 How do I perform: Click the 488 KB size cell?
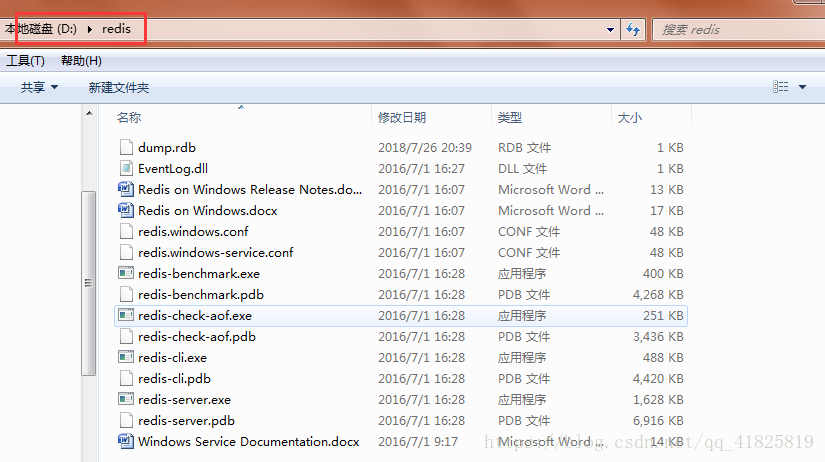click(x=663, y=358)
